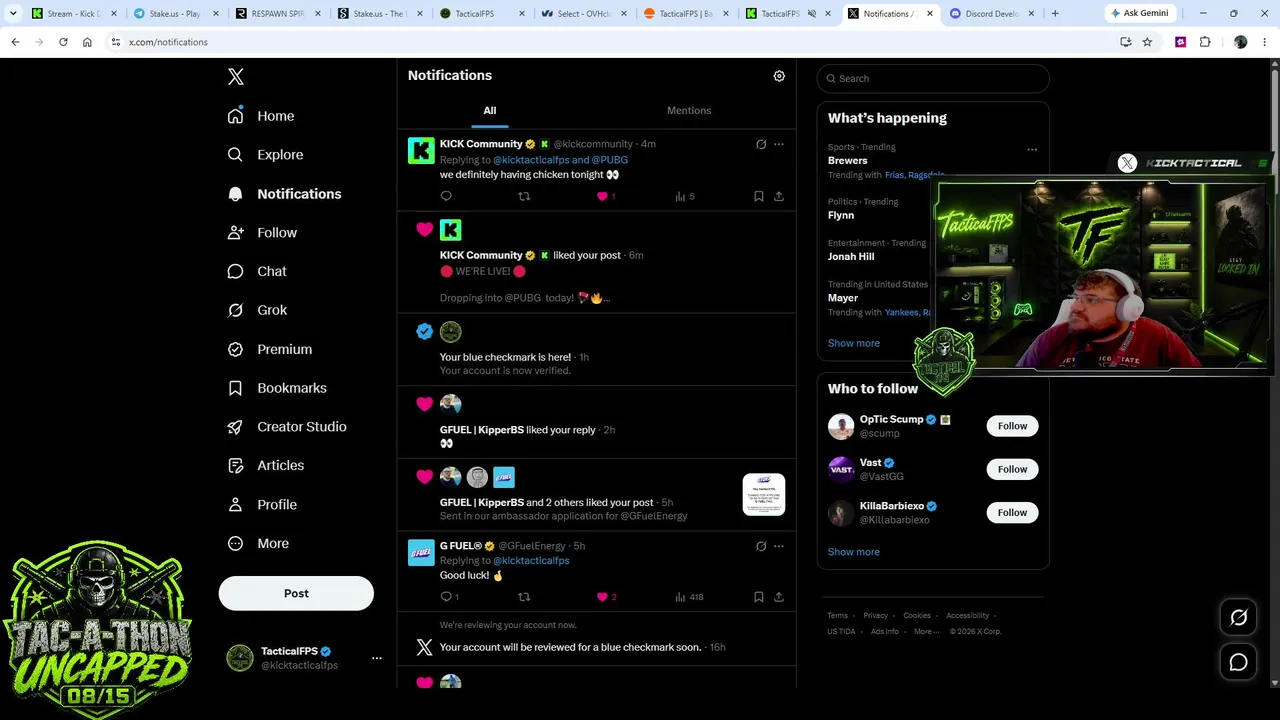Open more options on G FUEL's post

click(x=779, y=546)
